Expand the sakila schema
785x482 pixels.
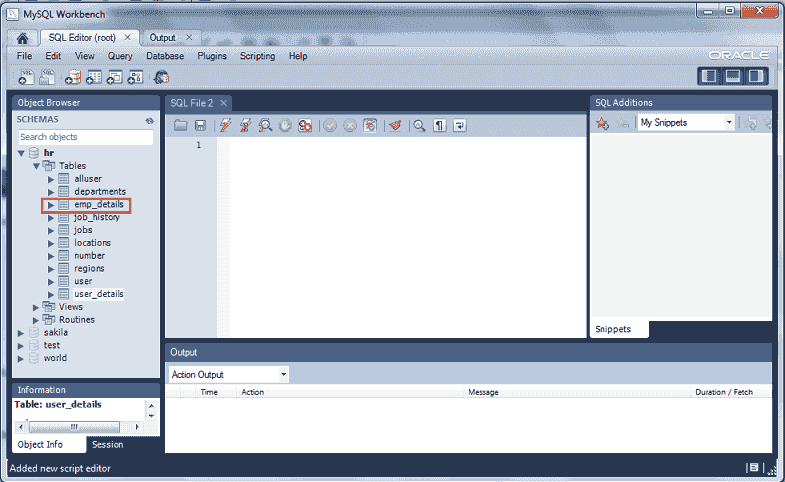[x=21, y=333]
